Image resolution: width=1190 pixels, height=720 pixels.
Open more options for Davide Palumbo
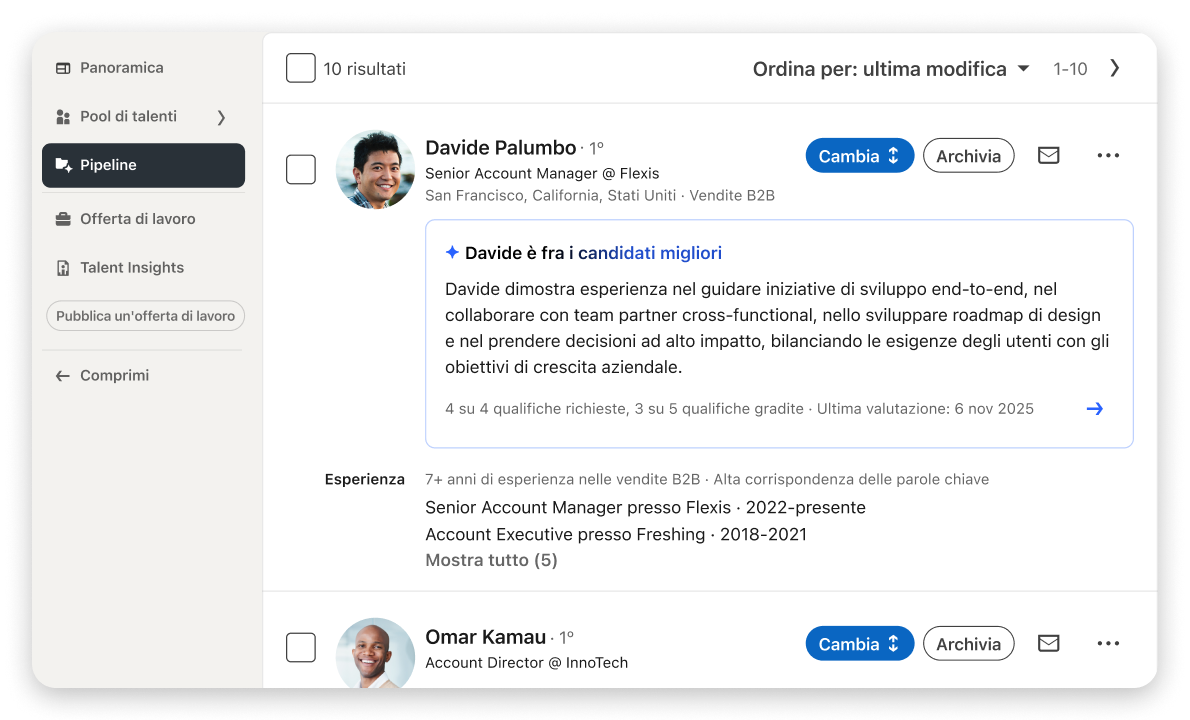(1108, 156)
